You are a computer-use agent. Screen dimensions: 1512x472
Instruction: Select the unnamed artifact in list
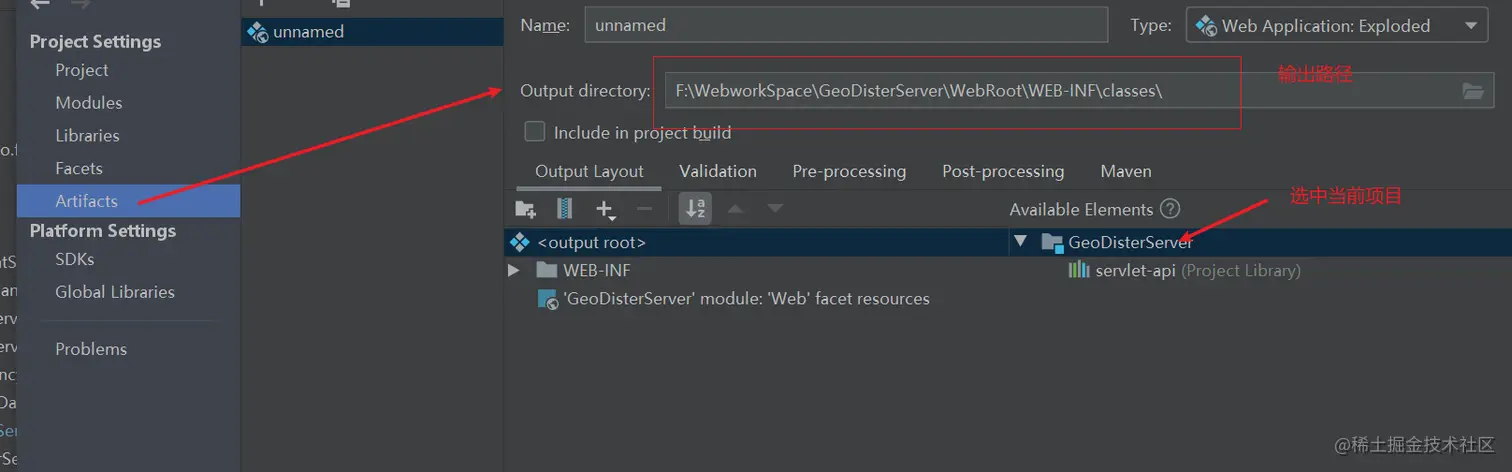click(308, 32)
